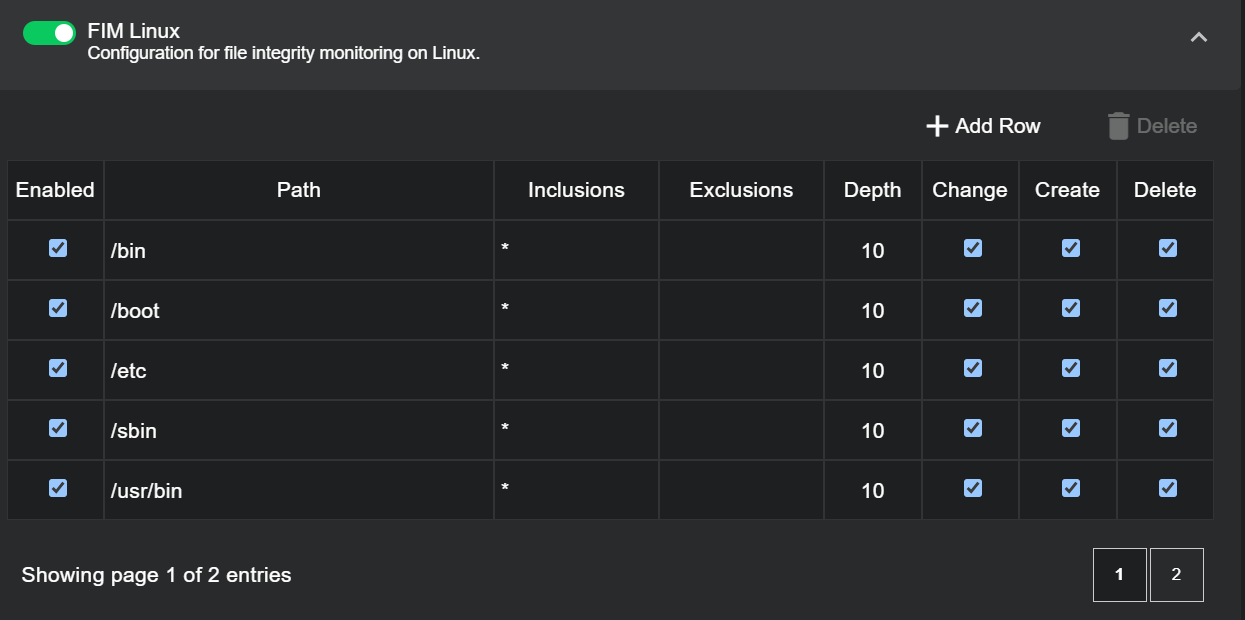This screenshot has width=1245, height=620.
Task: Select page 1 pagination button
Action: (x=1119, y=575)
